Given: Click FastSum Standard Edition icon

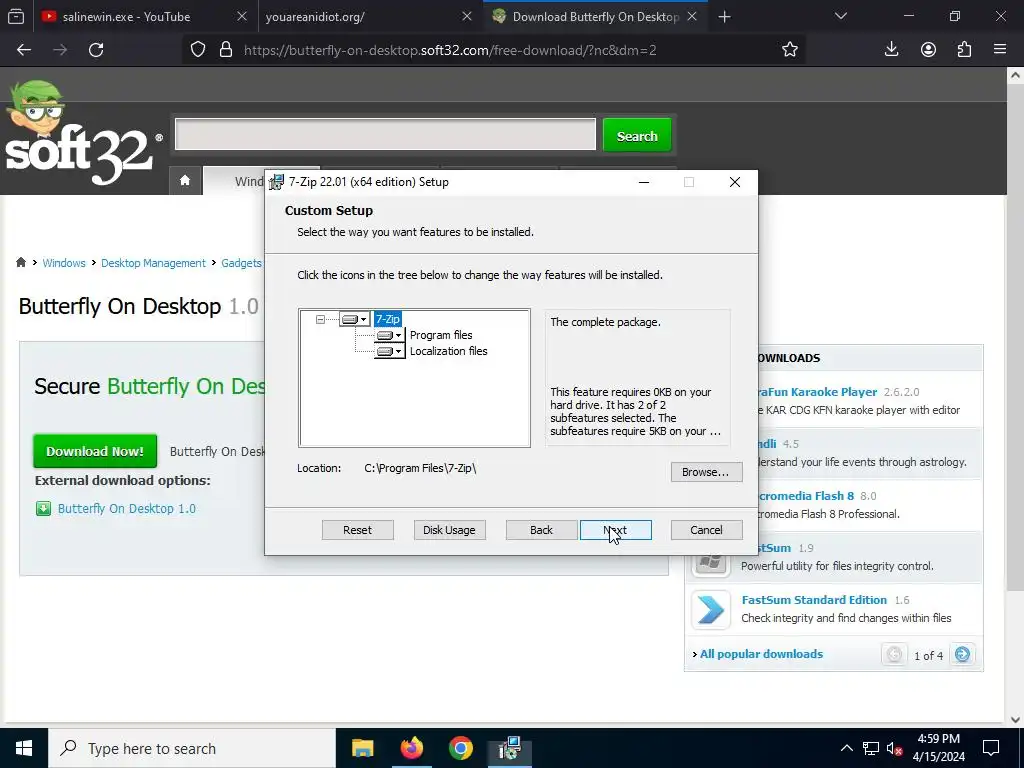Looking at the screenshot, I should point(711,609).
